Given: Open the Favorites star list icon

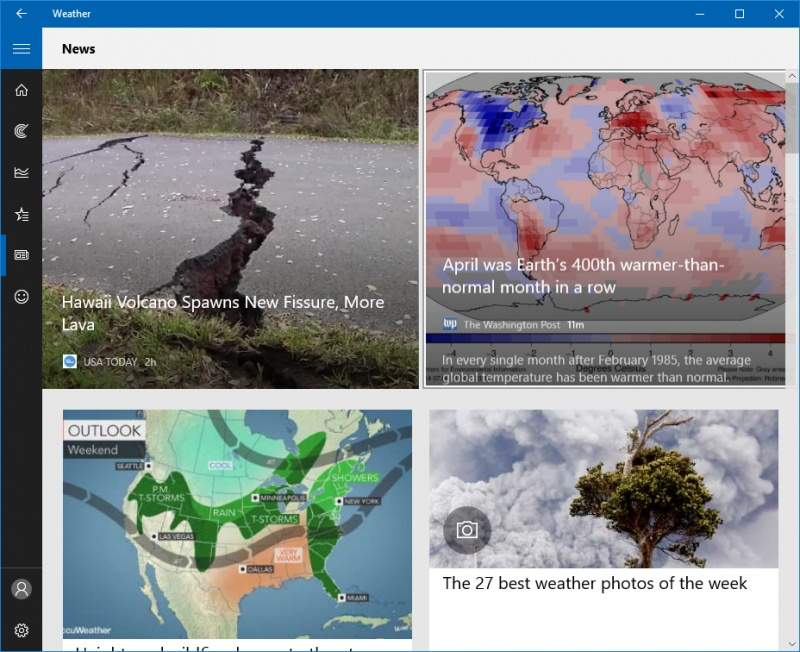Looking at the screenshot, I should (21, 214).
